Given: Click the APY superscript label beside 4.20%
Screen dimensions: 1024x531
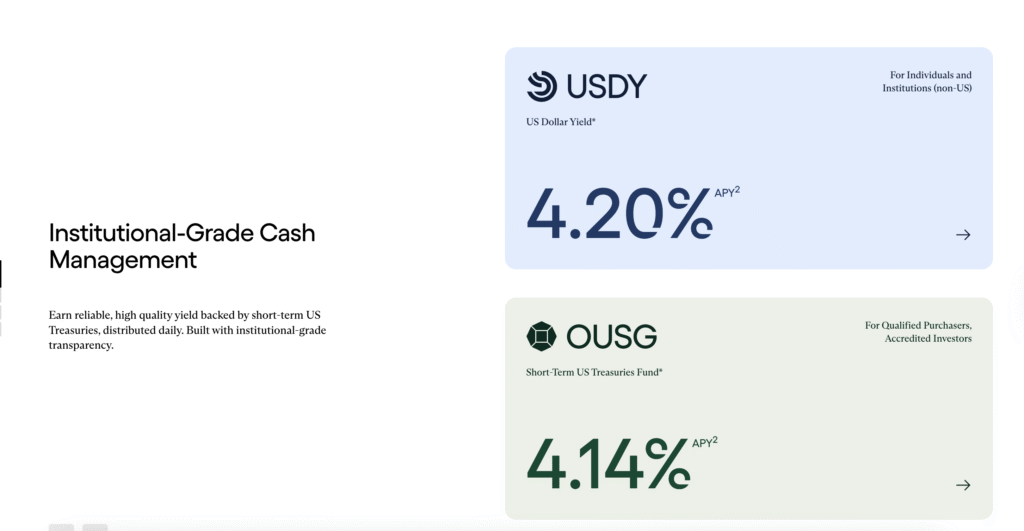Looking at the screenshot, I should 727,192.
